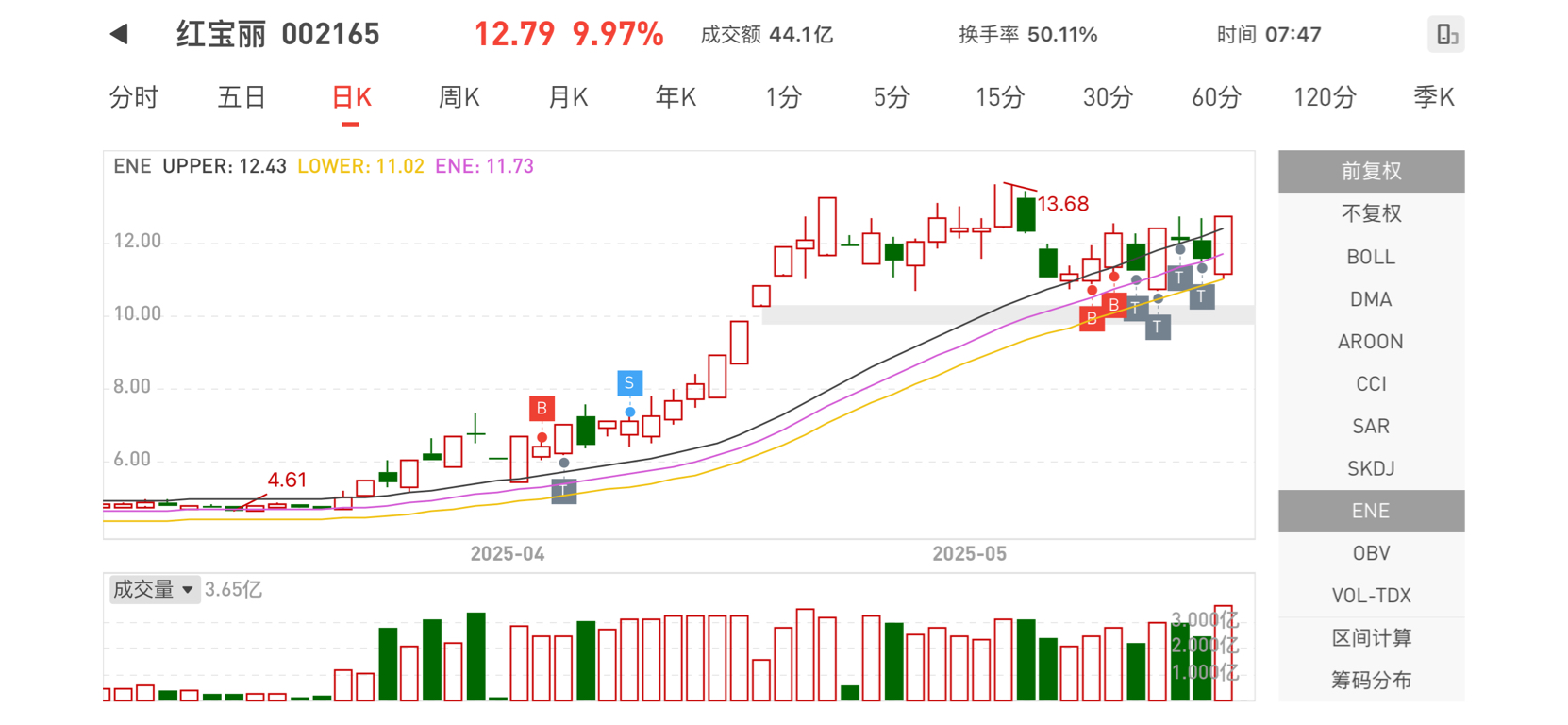Switch to the 年K tab

[676, 97]
